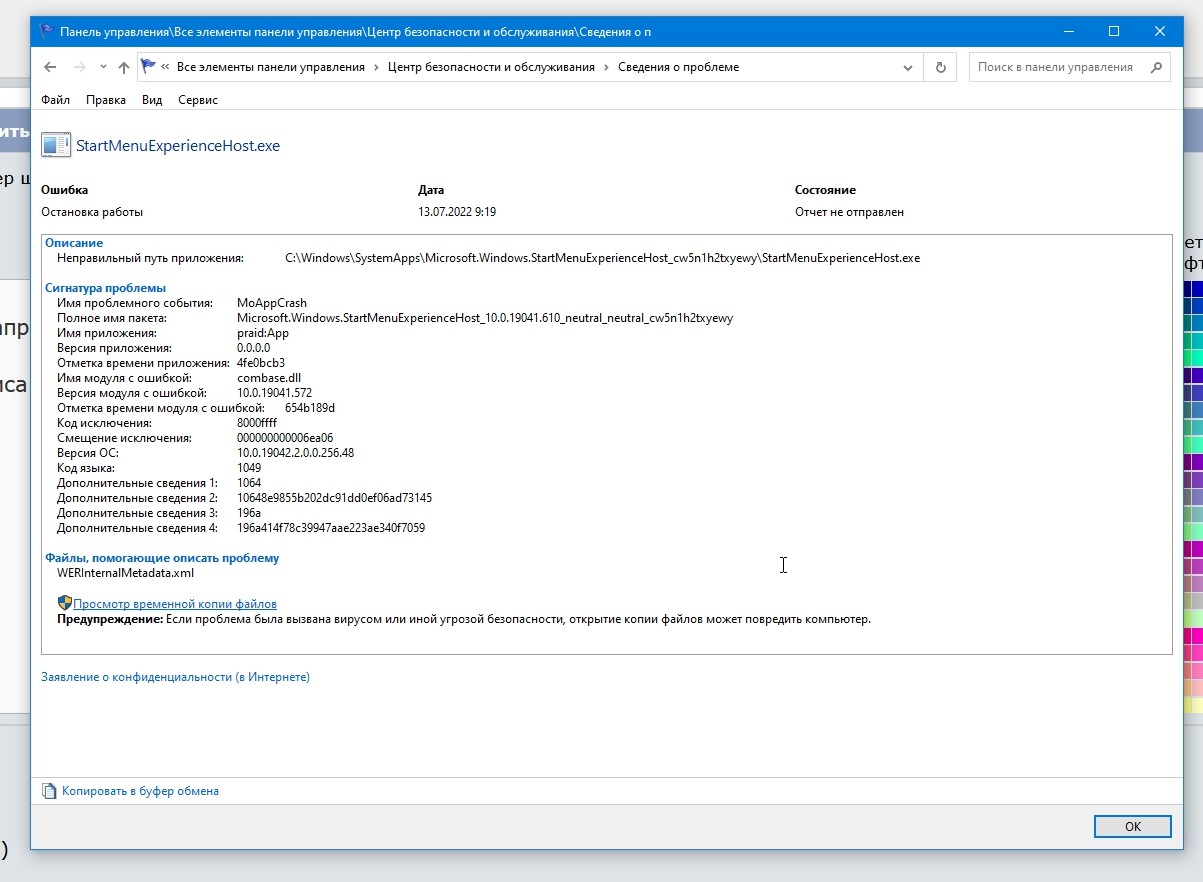Open Просмотр временной копии файлов link
Image resolution: width=1203 pixels, height=882 pixels.
coord(175,604)
